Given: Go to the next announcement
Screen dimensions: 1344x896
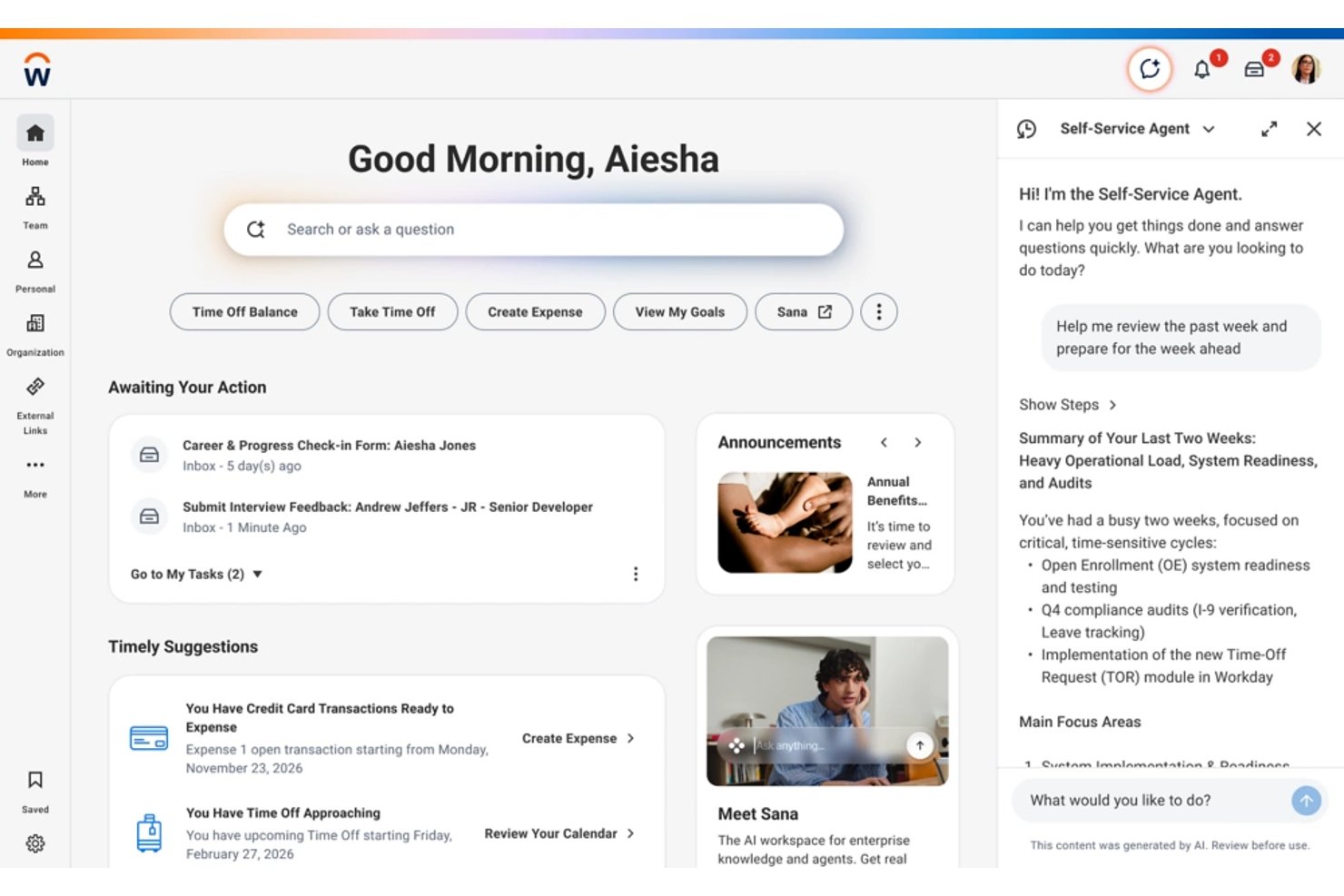Looking at the screenshot, I should [918, 443].
